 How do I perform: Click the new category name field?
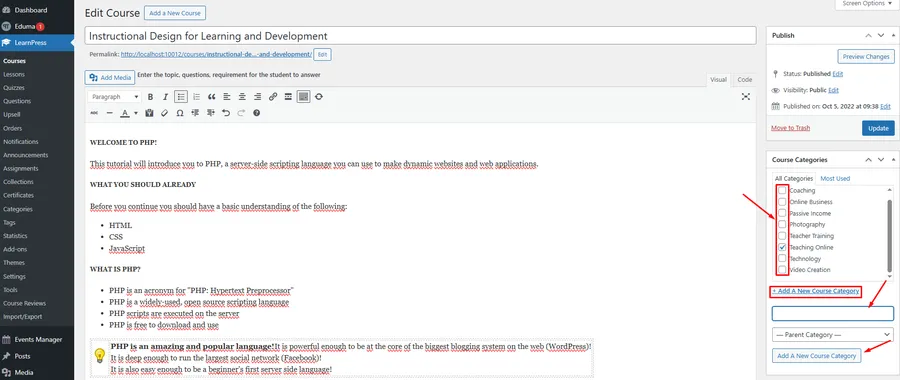tap(832, 313)
